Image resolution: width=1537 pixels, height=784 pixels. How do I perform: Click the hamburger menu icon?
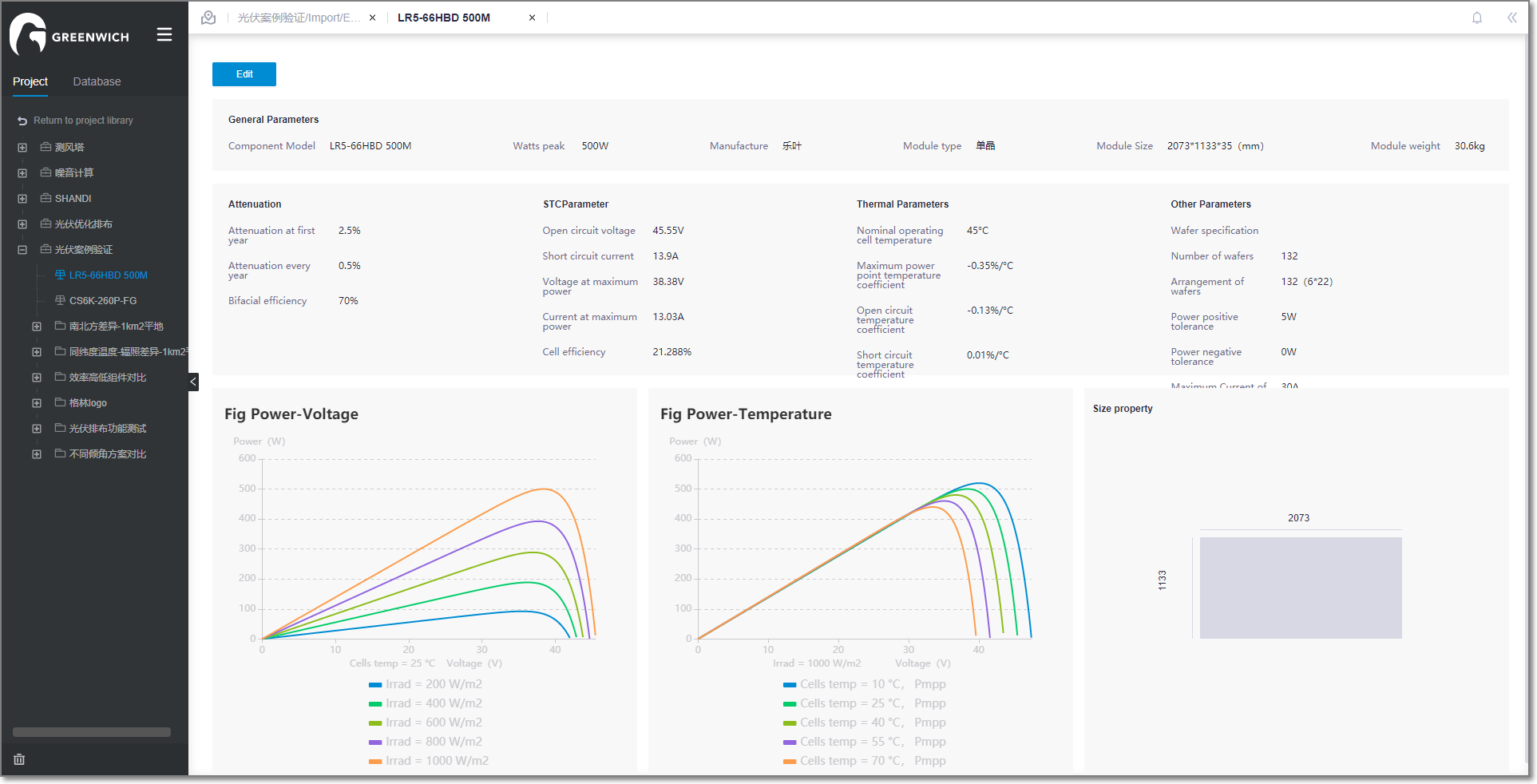tap(164, 34)
